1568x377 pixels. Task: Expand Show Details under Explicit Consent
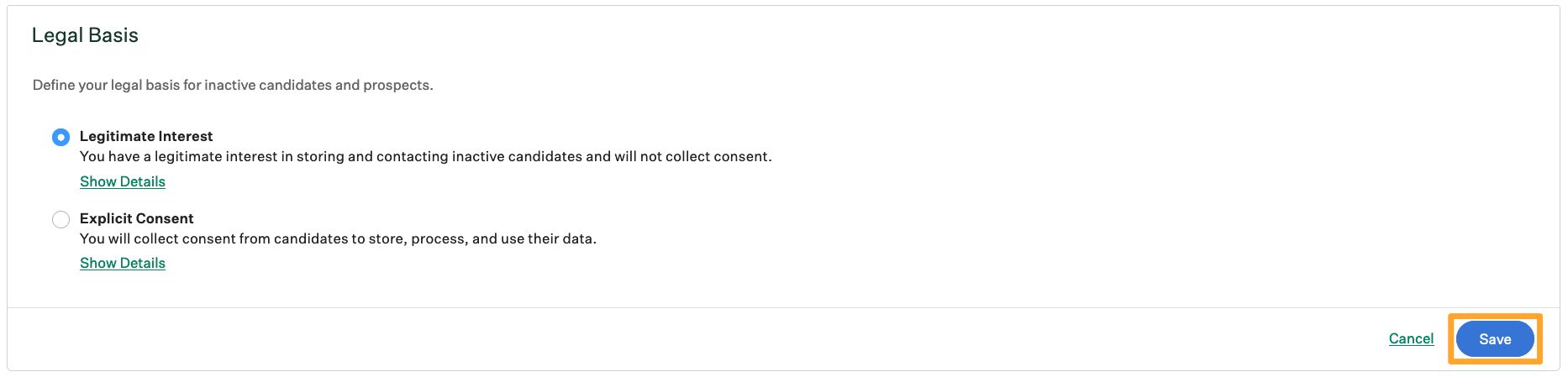[x=123, y=263]
